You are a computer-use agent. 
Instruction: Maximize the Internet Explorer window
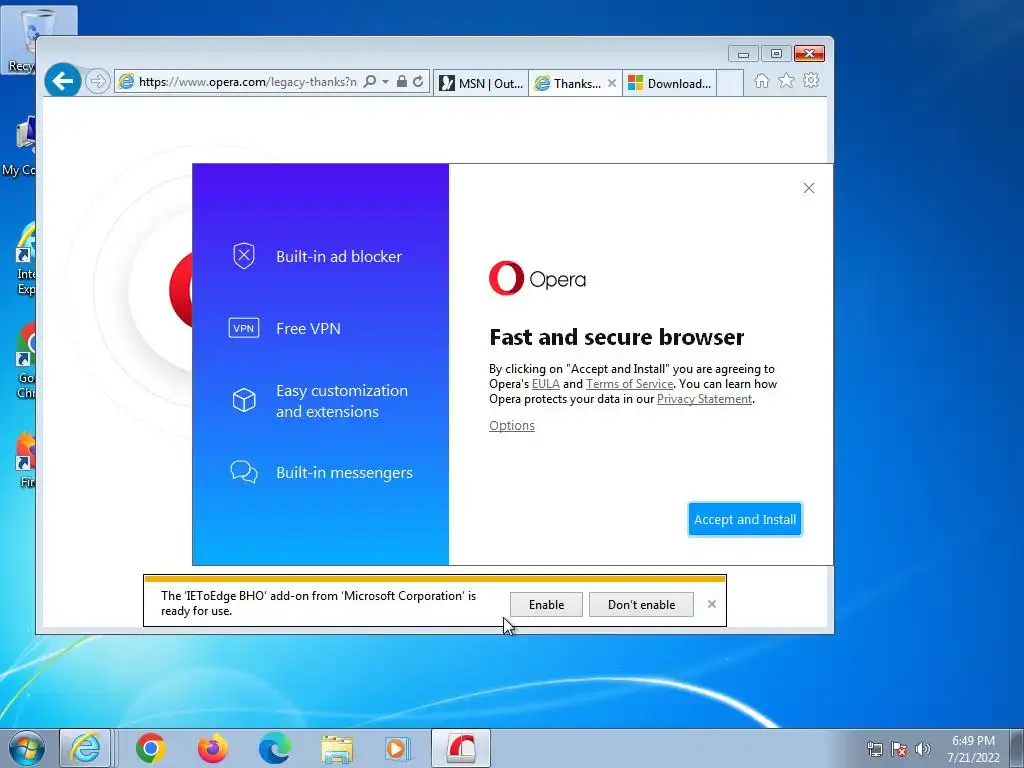coord(776,54)
